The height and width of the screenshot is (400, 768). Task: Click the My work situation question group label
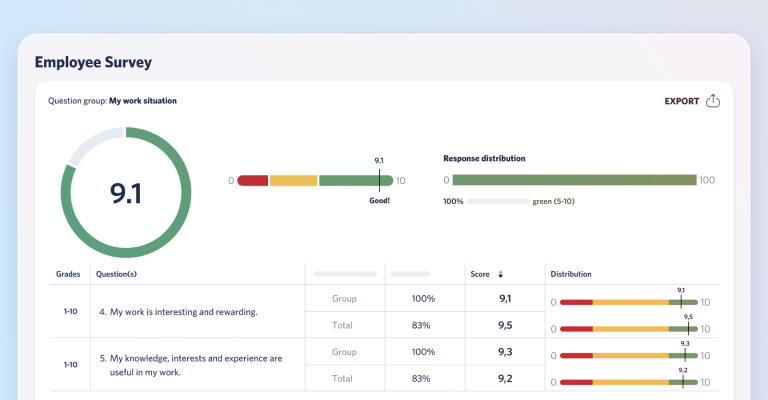point(143,101)
